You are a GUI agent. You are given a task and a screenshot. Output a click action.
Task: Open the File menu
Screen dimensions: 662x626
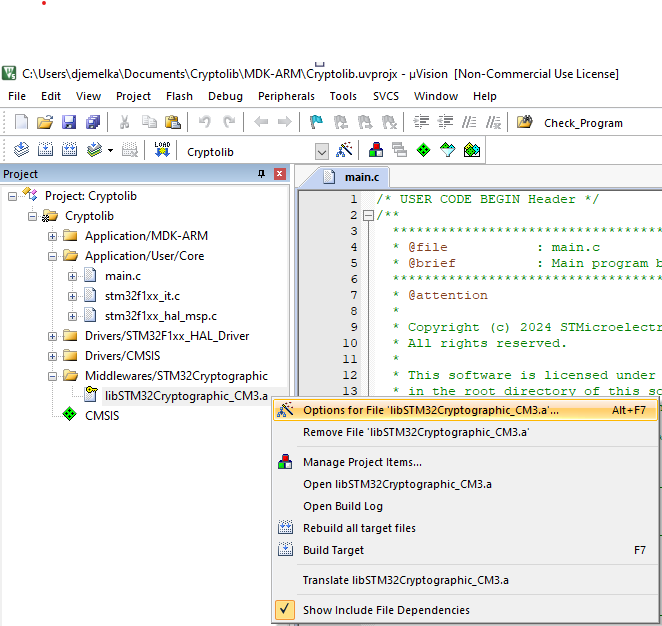pyautogui.click(x=17, y=96)
